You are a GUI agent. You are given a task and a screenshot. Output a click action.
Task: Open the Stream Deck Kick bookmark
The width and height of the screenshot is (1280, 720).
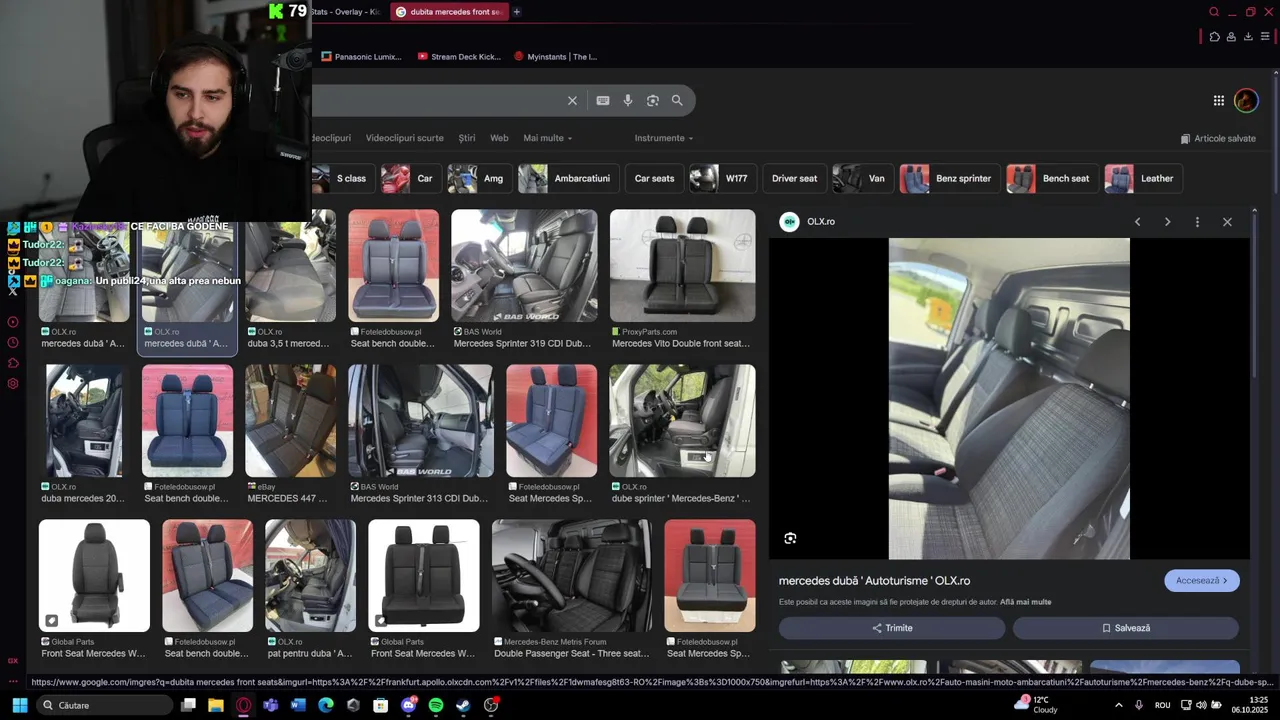coord(459,57)
